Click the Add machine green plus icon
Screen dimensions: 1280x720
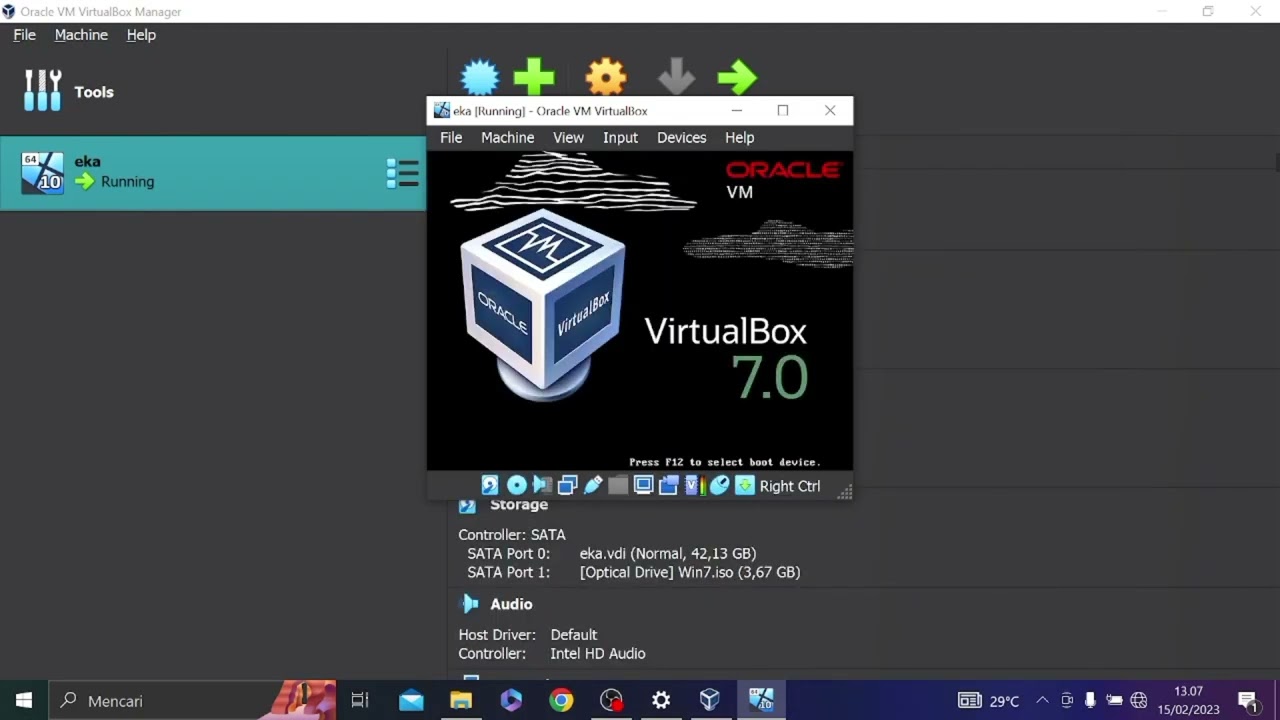pos(534,77)
